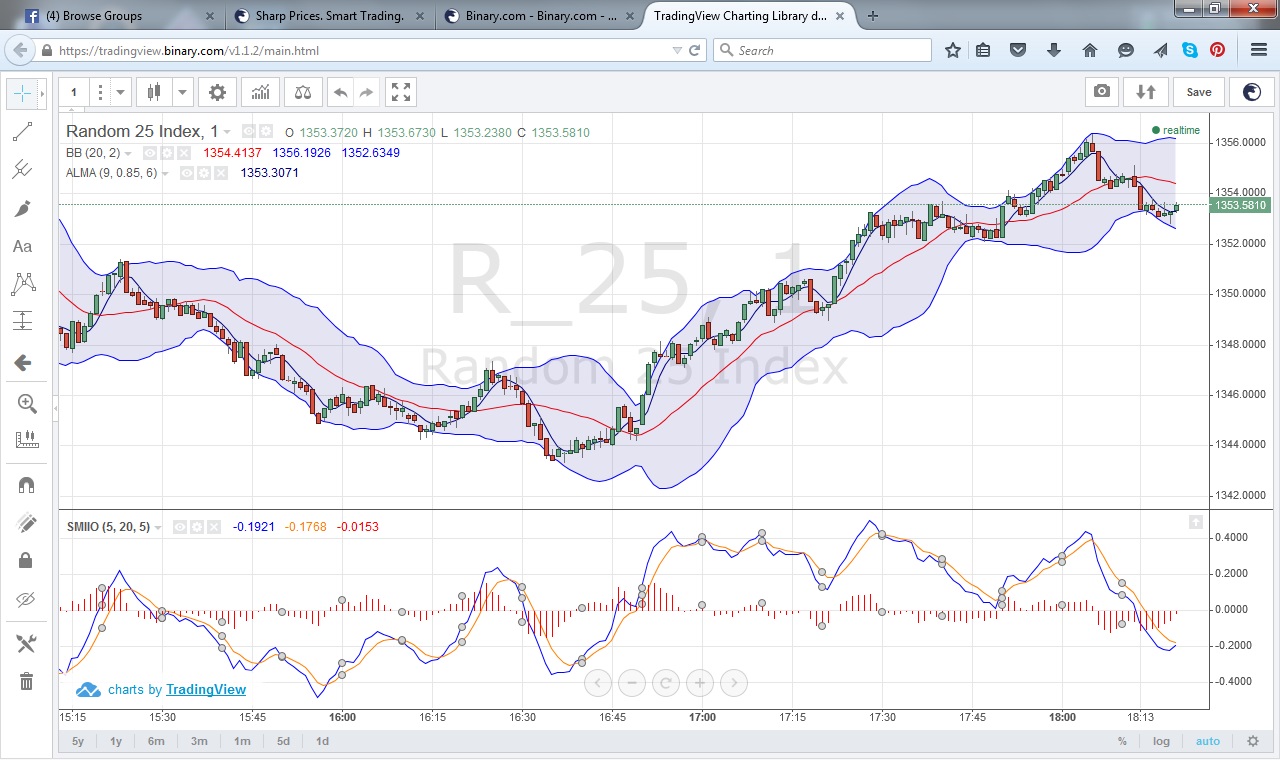Open ALMA indicator format settings

click(203, 173)
